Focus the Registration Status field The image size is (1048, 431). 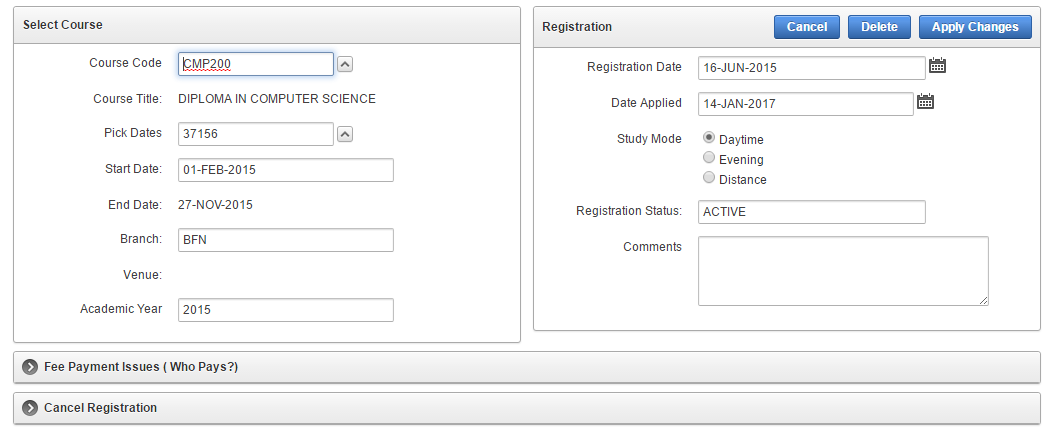click(x=812, y=212)
